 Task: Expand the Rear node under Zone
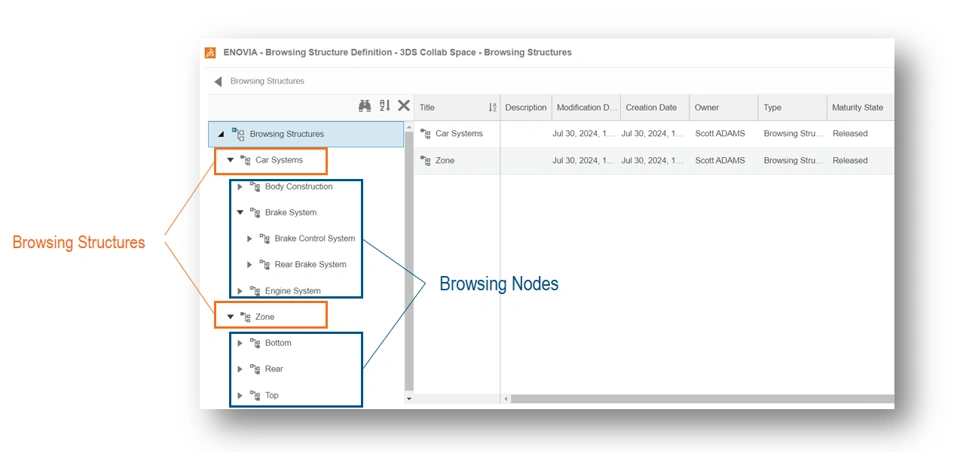coord(241,369)
